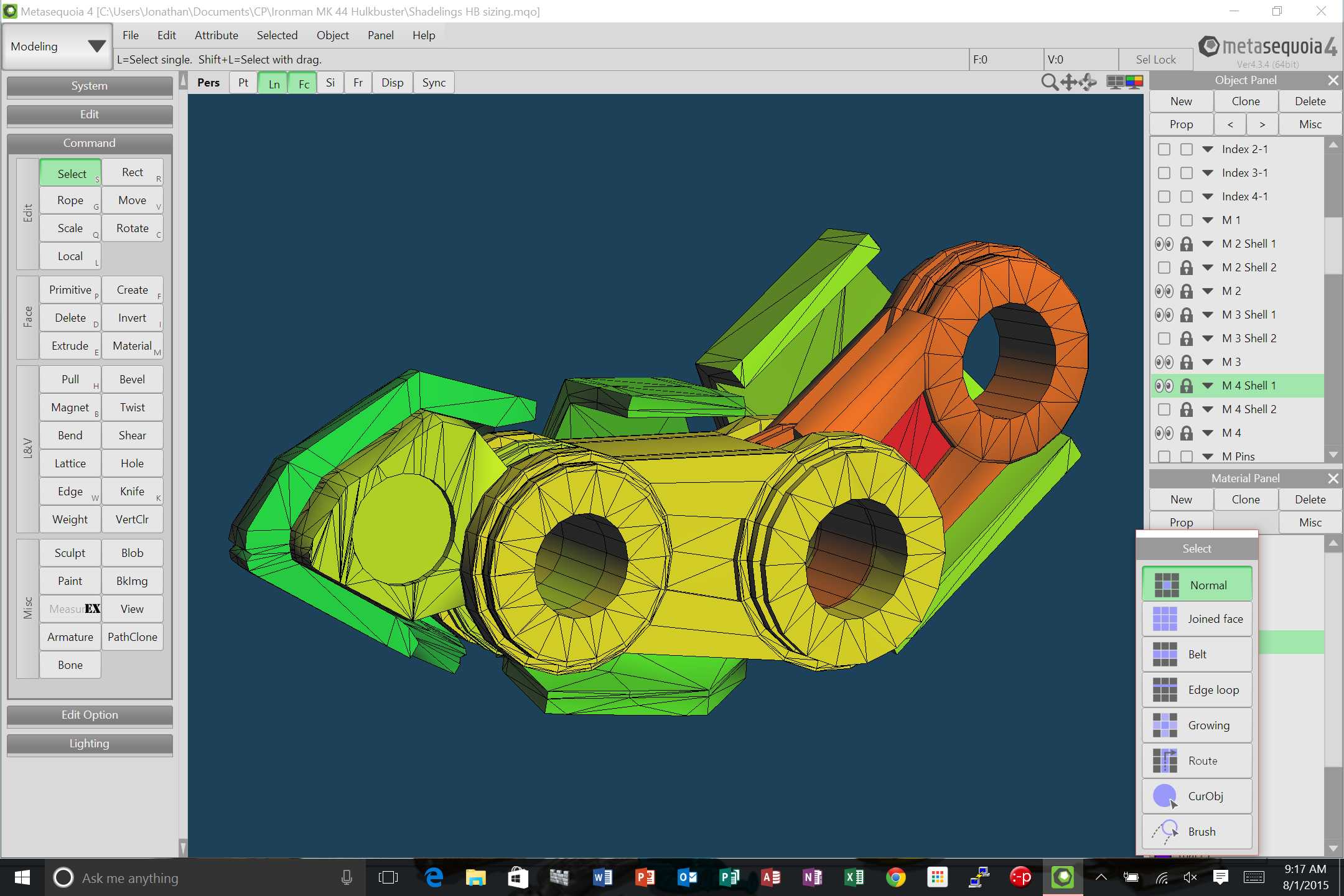The width and height of the screenshot is (1344, 896).
Task: Open the Modeling mode dropdown
Action: (57, 47)
